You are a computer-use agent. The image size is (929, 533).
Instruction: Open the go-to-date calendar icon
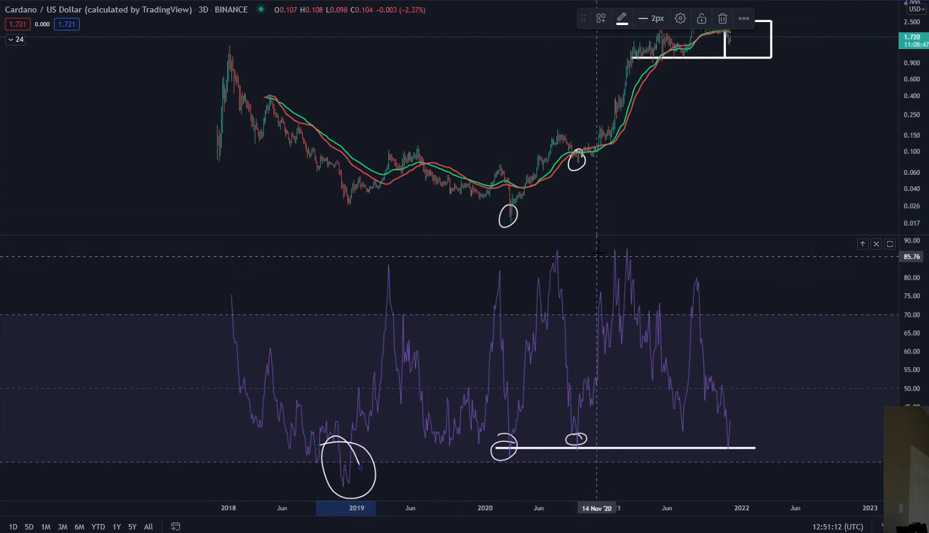175,526
